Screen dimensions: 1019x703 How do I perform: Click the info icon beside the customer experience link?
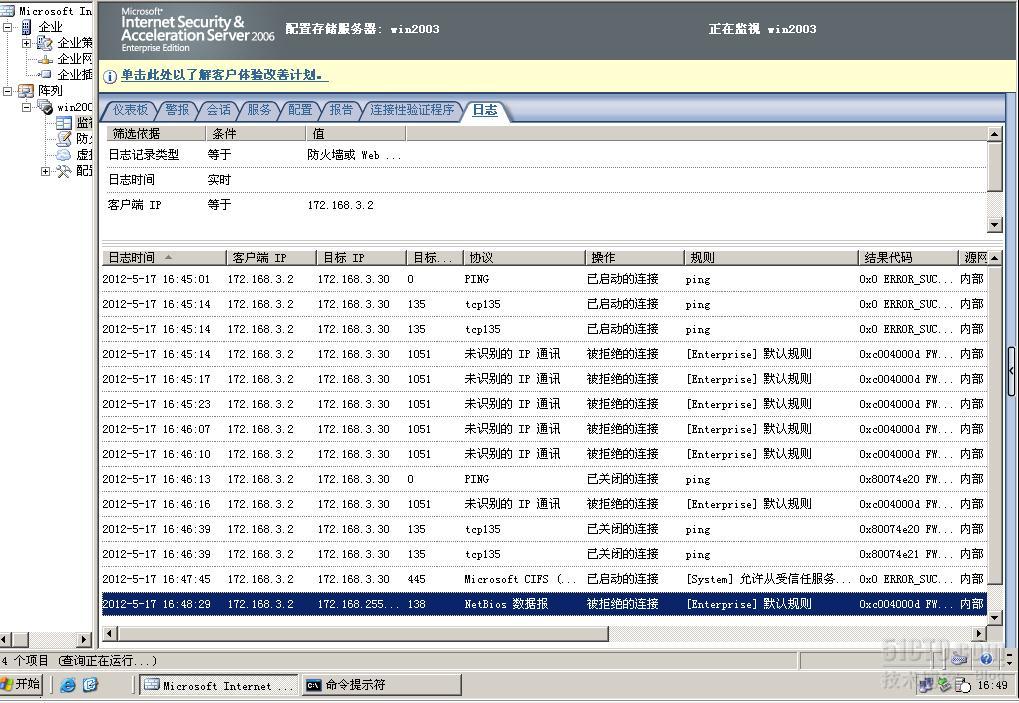click(x=110, y=76)
